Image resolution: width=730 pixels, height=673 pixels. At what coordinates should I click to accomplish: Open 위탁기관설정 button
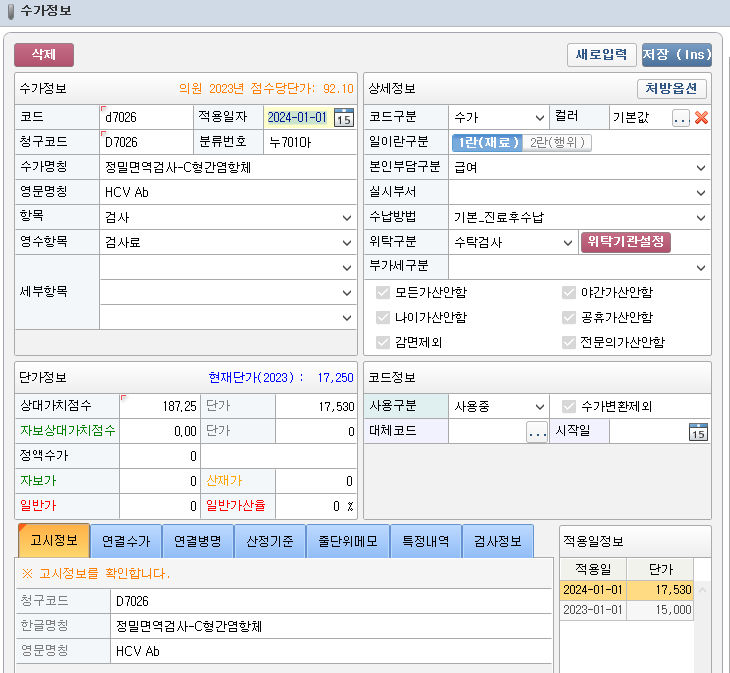[625, 242]
